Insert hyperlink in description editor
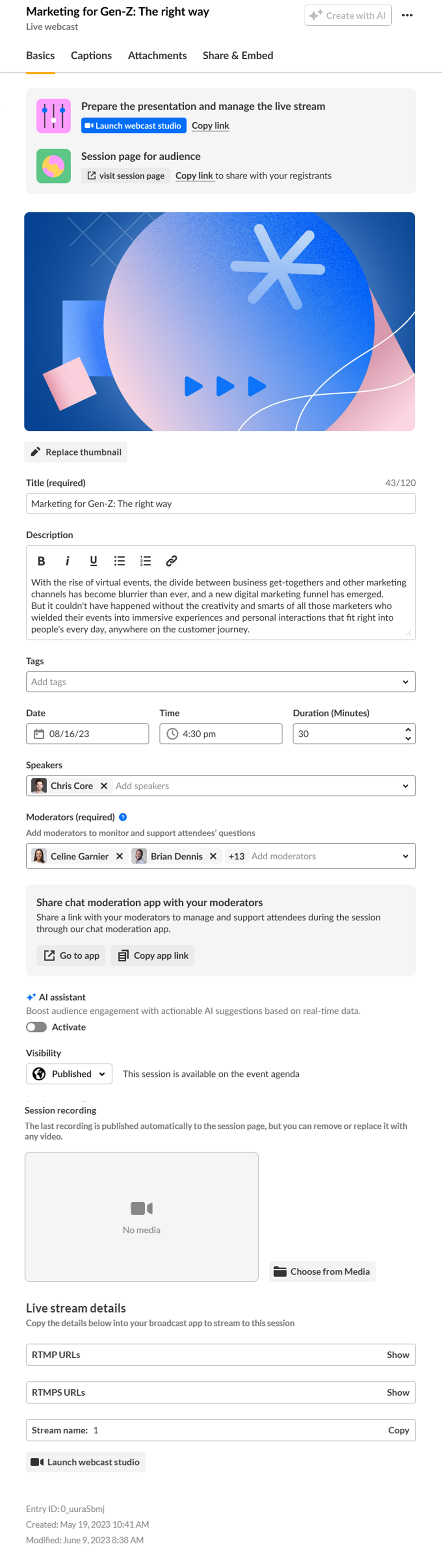This screenshot has height=1568, width=442. coord(172,560)
